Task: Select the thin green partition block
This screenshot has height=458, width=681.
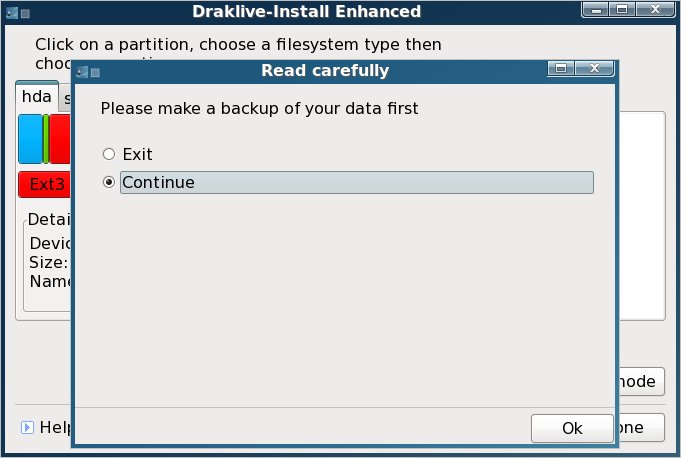Action: 46,138
